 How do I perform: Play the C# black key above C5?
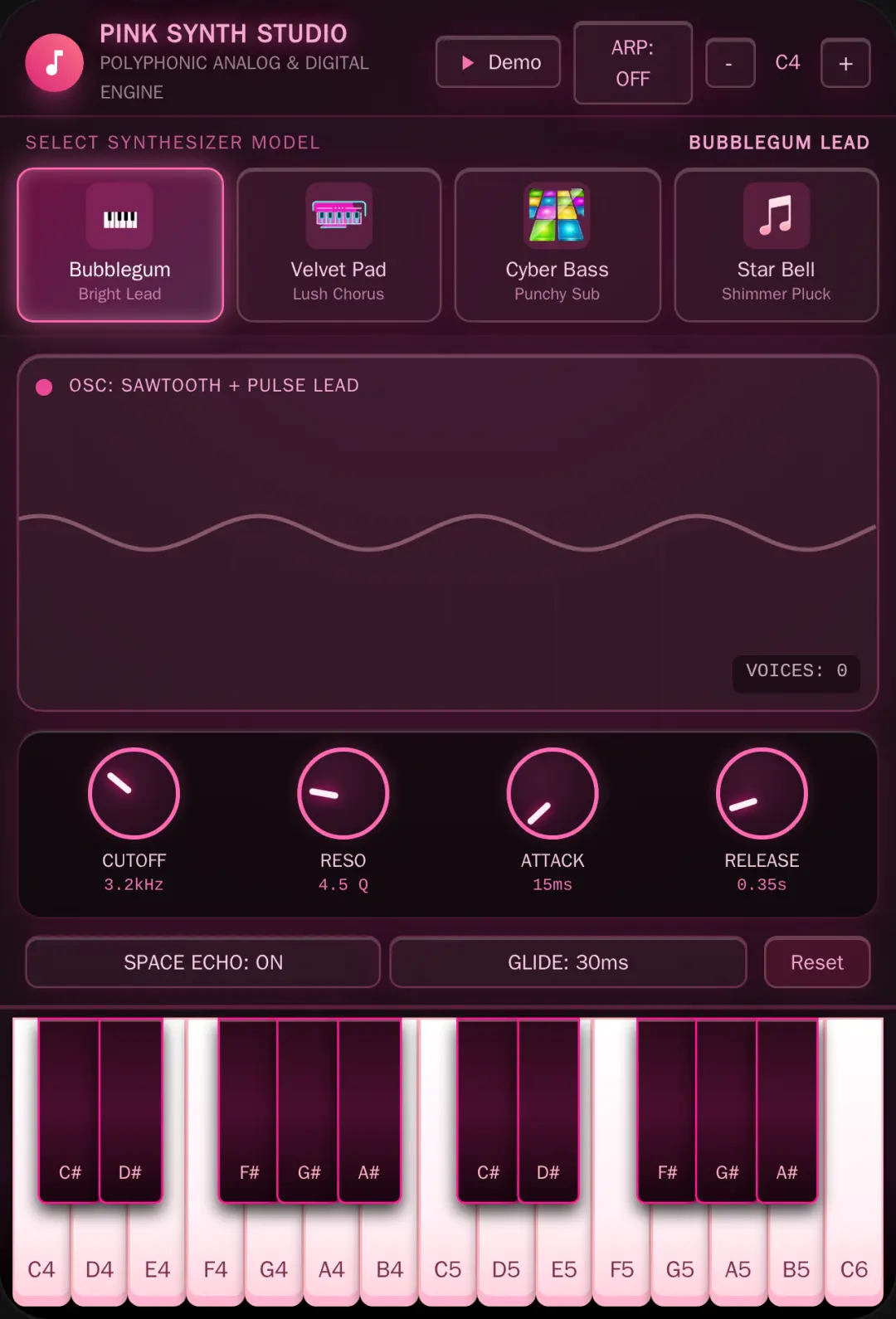488,1112
